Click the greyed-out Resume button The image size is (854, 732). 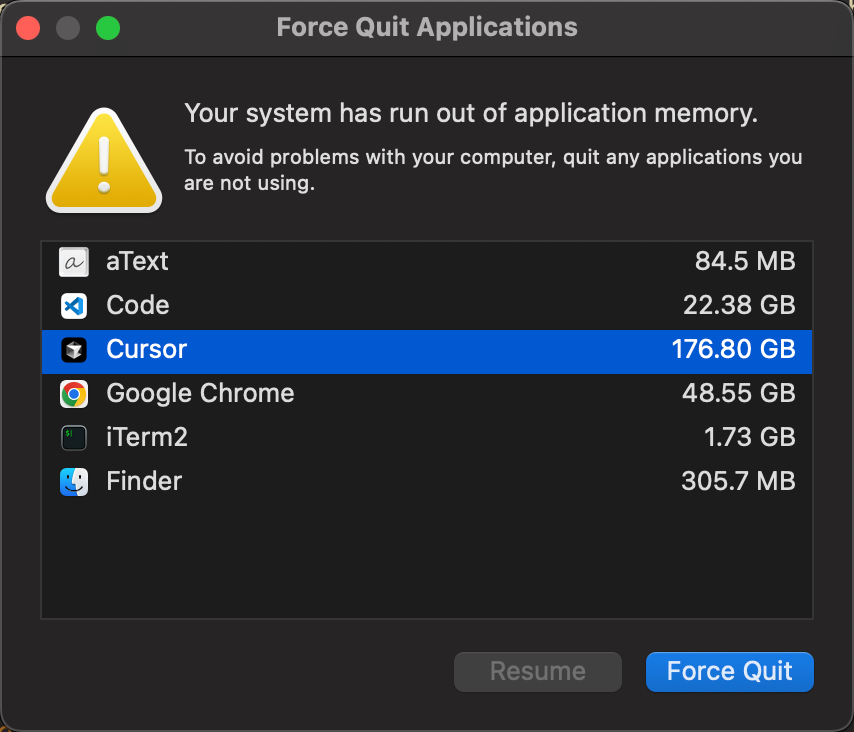point(538,672)
